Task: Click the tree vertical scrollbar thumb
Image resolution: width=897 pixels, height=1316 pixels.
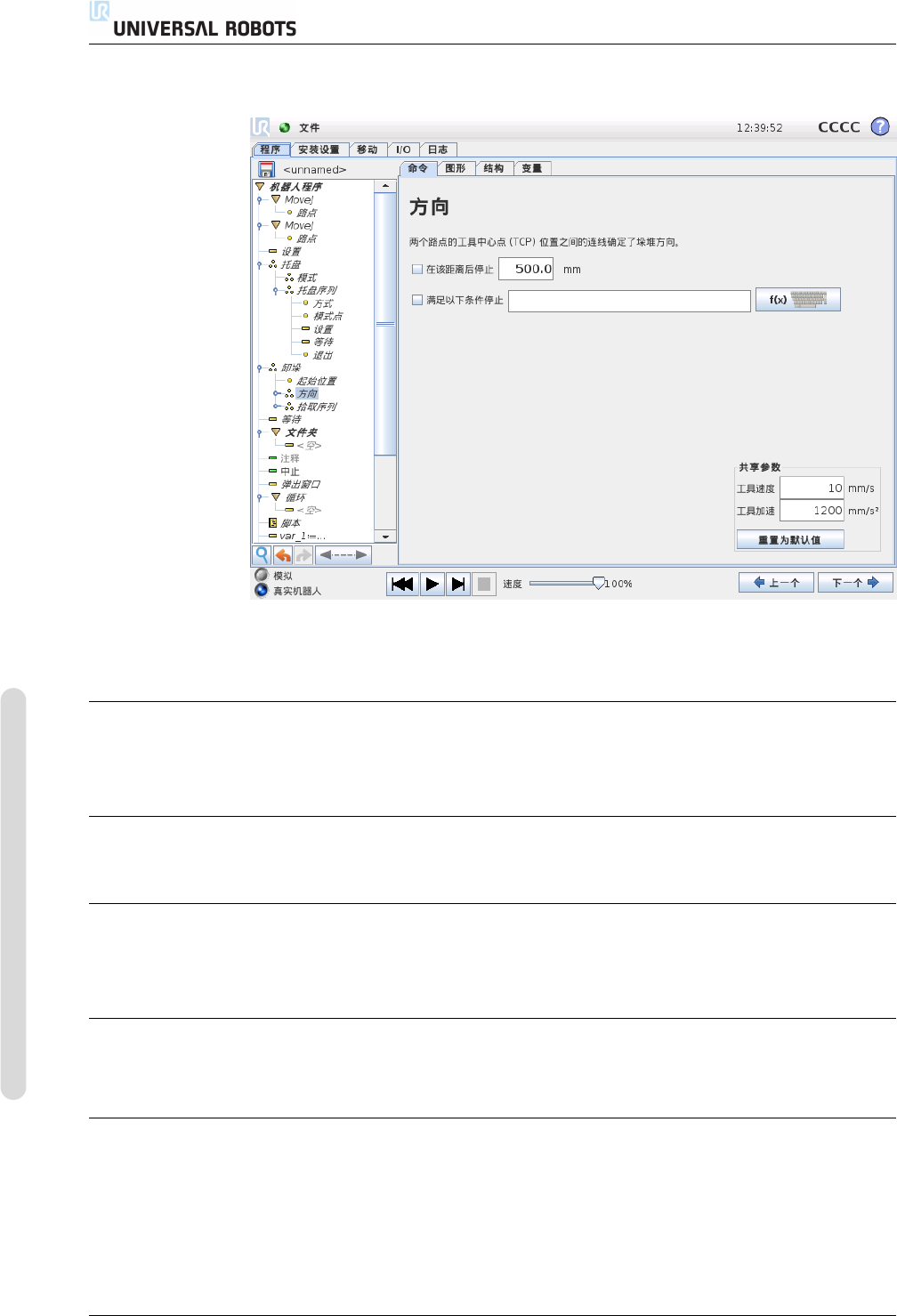Action: (x=385, y=325)
